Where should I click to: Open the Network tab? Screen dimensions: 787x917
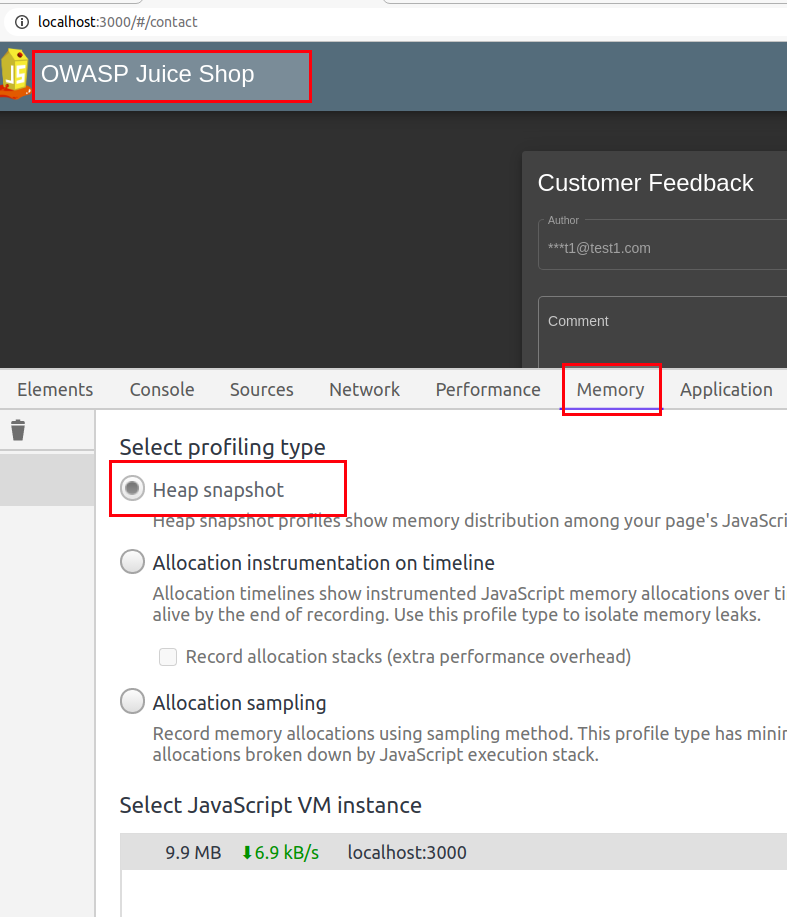point(364,389)
